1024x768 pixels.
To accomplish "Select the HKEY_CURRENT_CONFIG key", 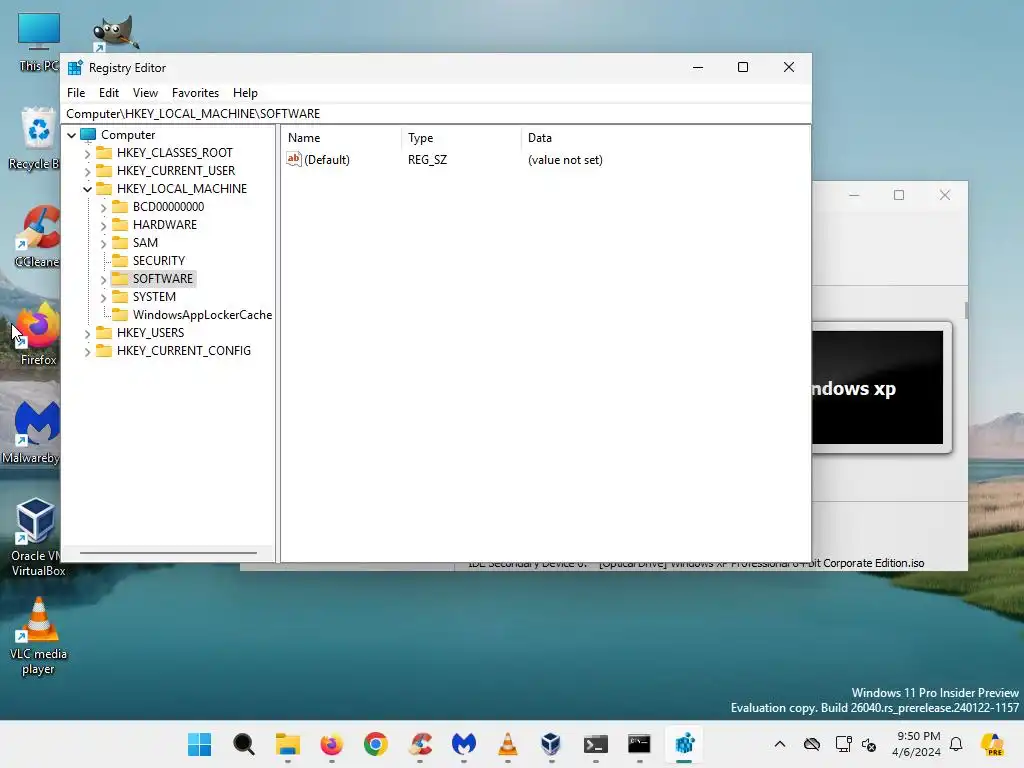I will coord(184,351).
